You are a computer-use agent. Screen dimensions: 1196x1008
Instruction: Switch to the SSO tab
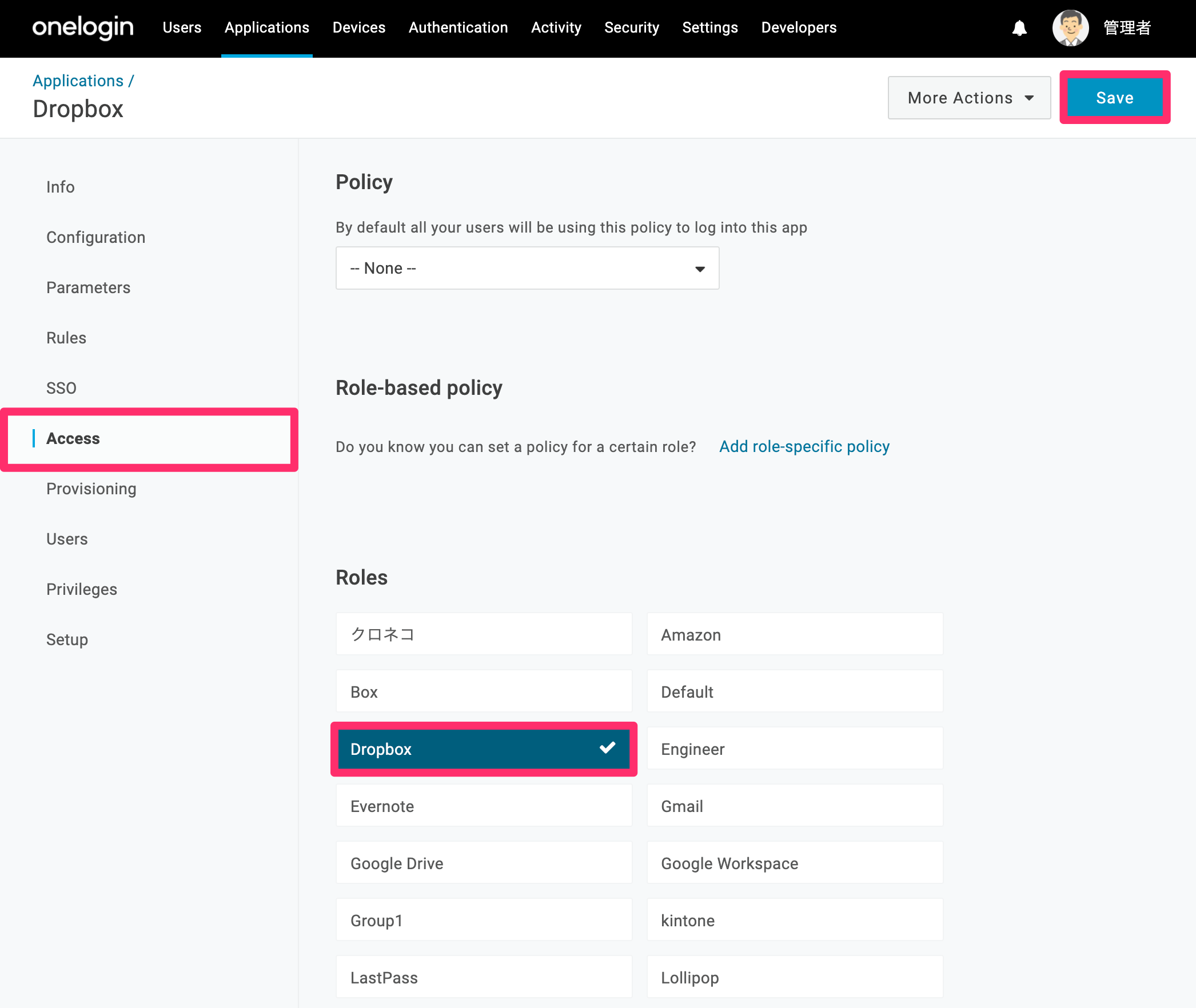[x=61, y=388]
